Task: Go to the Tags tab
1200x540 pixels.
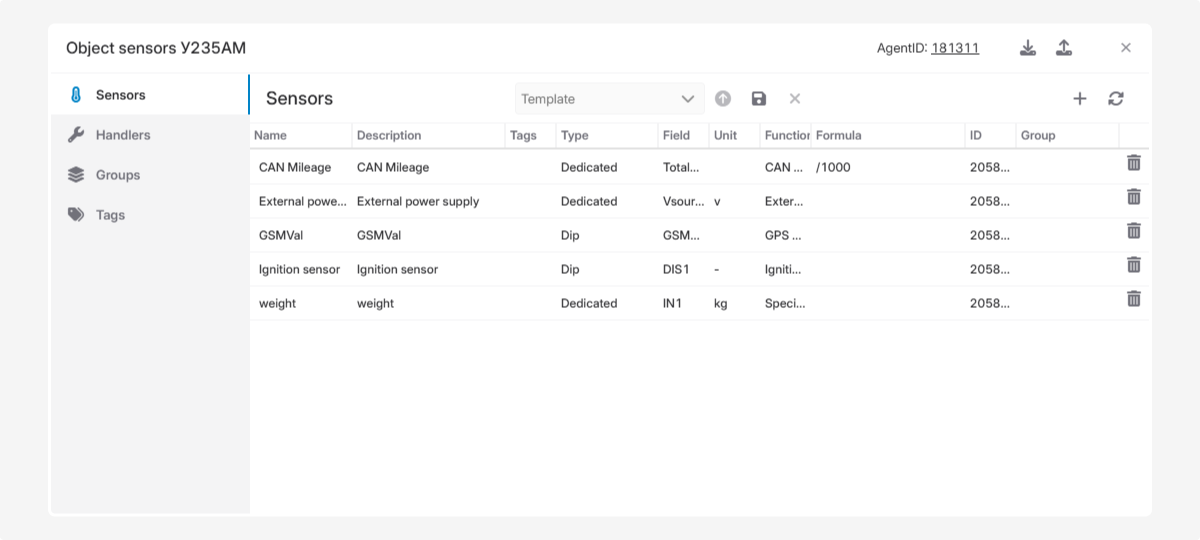Action: (110, 215)
